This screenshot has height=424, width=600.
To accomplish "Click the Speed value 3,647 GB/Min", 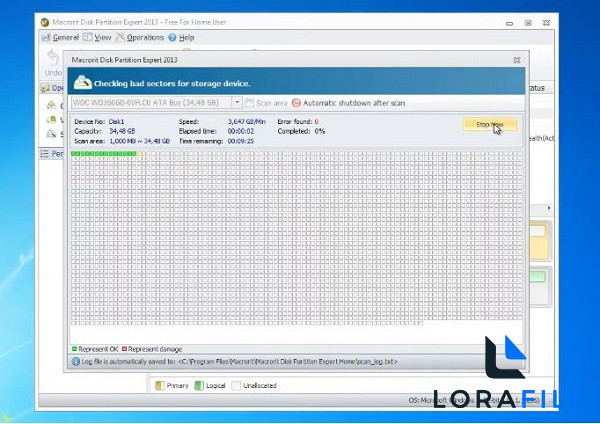I will click(x=246, y=122).
